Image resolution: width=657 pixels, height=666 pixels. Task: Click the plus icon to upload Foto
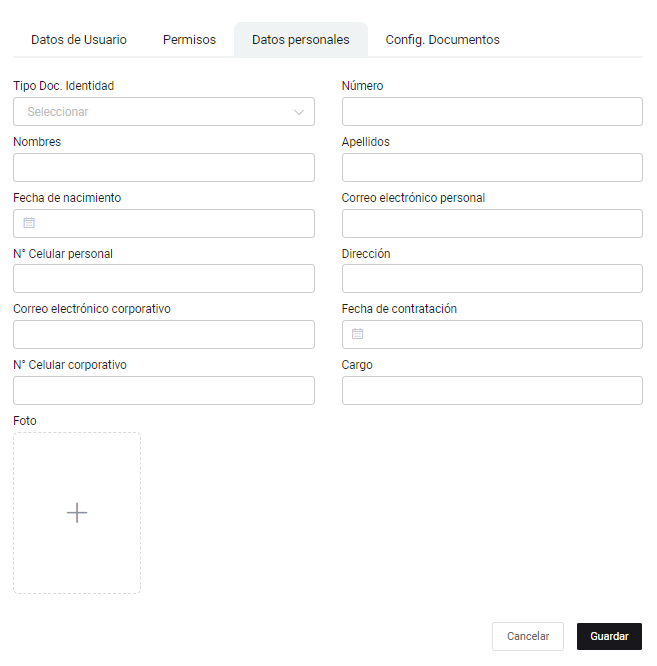click(77, 513)
